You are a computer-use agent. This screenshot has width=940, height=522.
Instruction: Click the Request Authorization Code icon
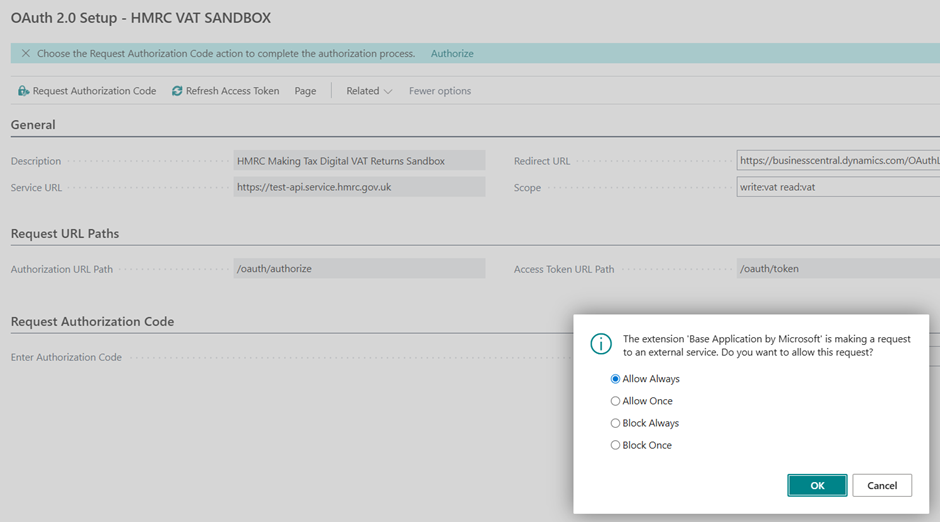[23, 90]
